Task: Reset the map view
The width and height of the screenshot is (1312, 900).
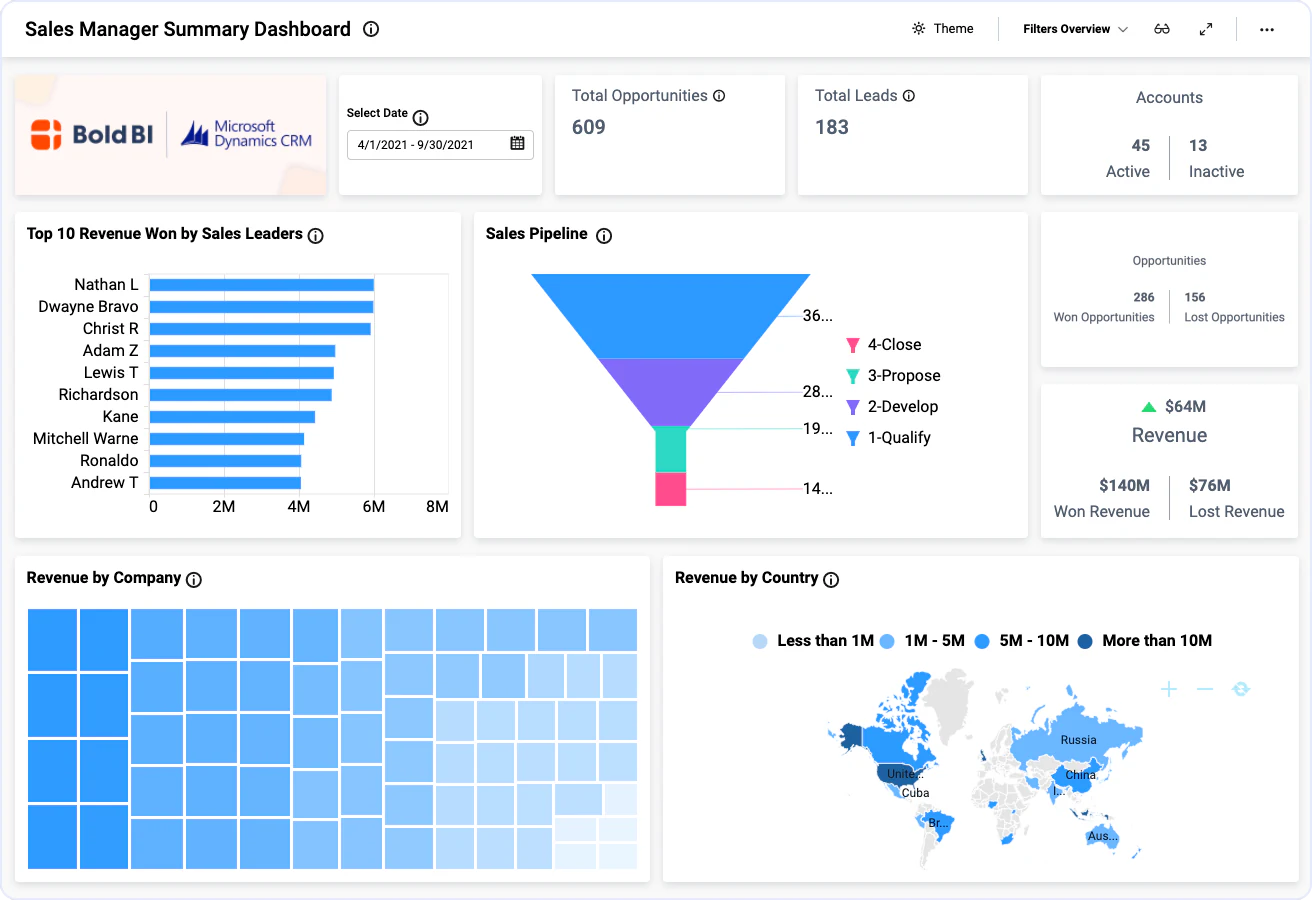Action: [1241, 689]
